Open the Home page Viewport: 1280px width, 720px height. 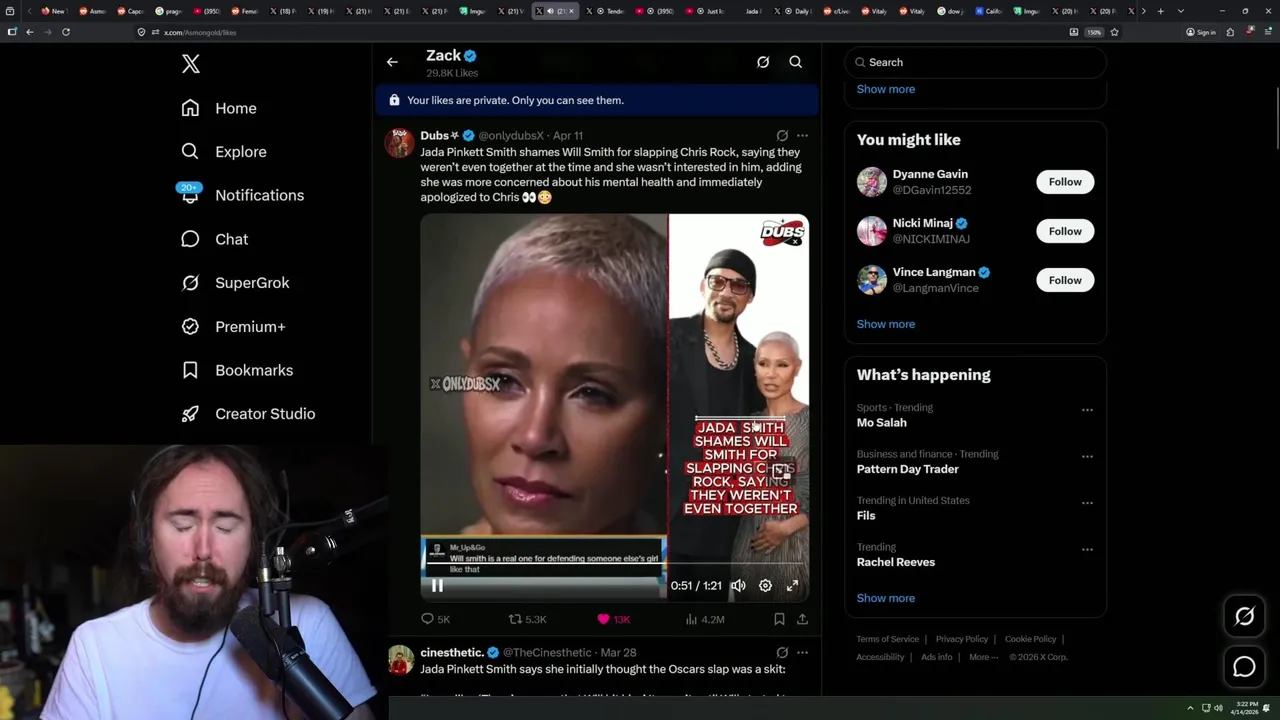(x=219, y=108)
